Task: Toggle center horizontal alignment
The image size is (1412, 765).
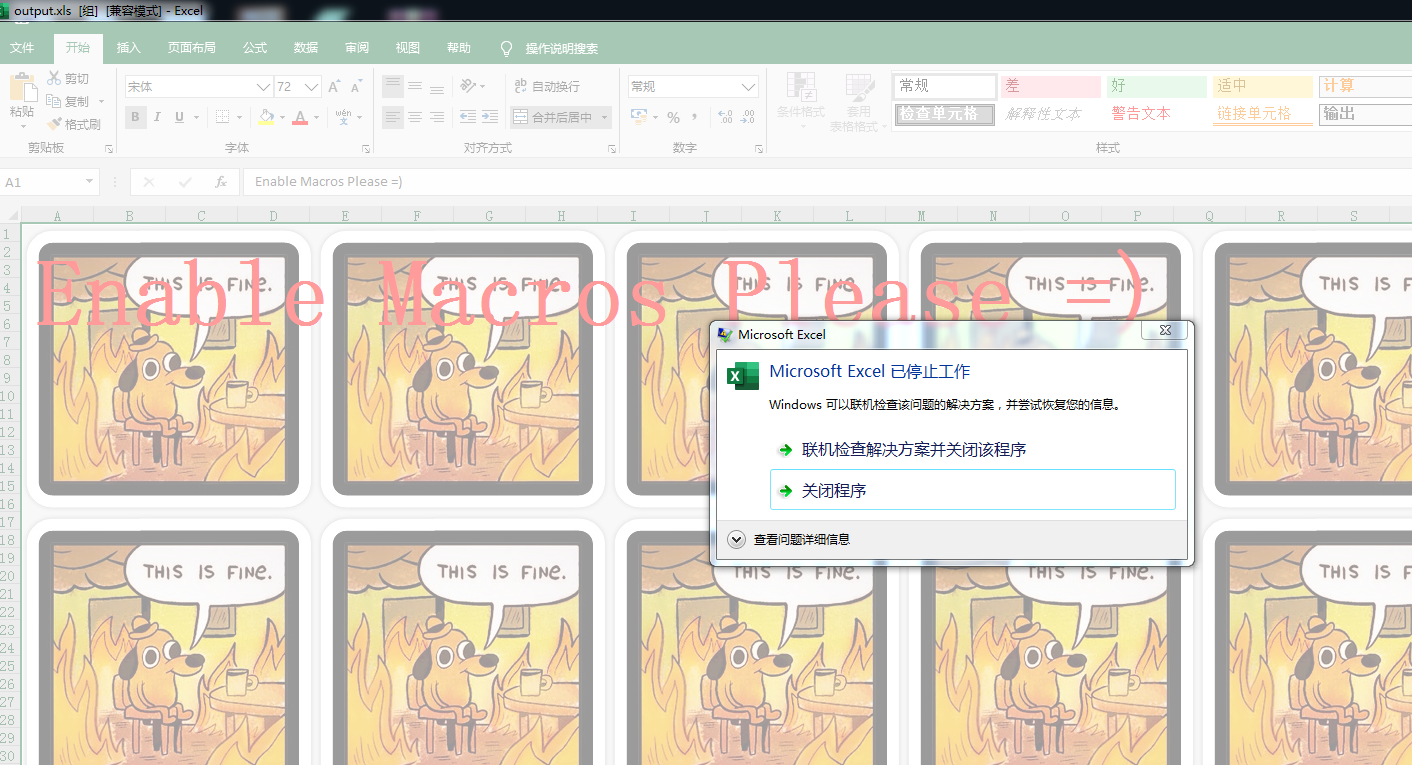Action: (x=415, y=117)
